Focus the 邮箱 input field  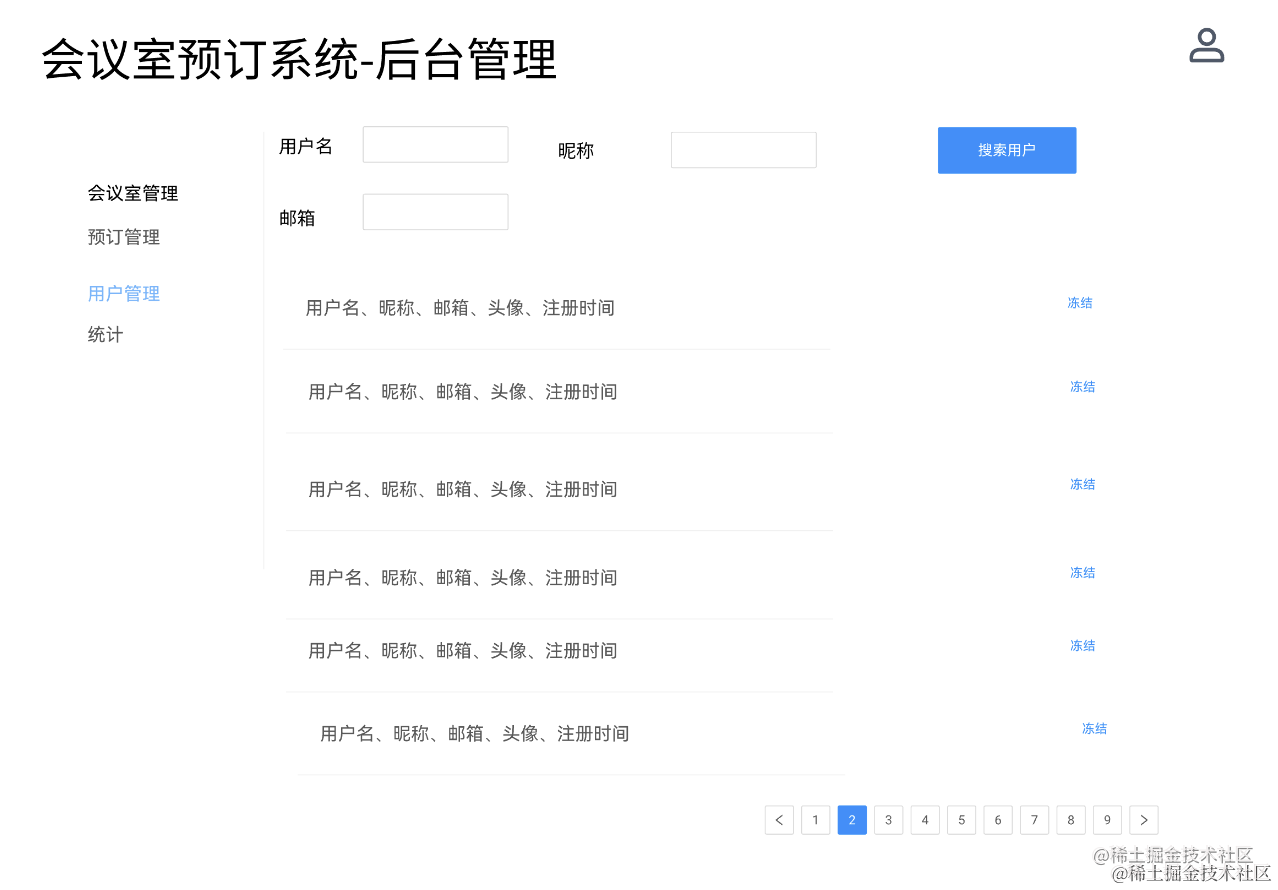coord(435,212)
